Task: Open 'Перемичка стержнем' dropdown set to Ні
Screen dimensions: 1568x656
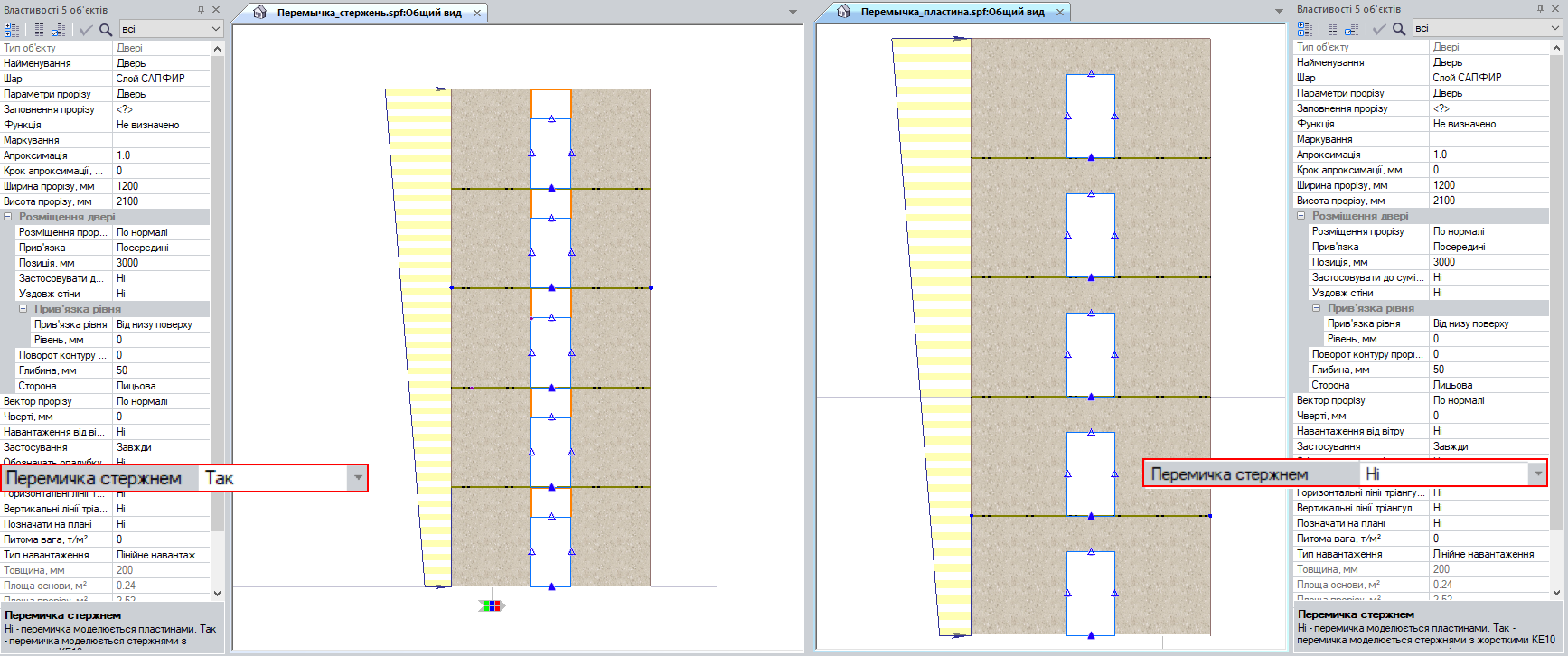Action: coord(1537,473)
